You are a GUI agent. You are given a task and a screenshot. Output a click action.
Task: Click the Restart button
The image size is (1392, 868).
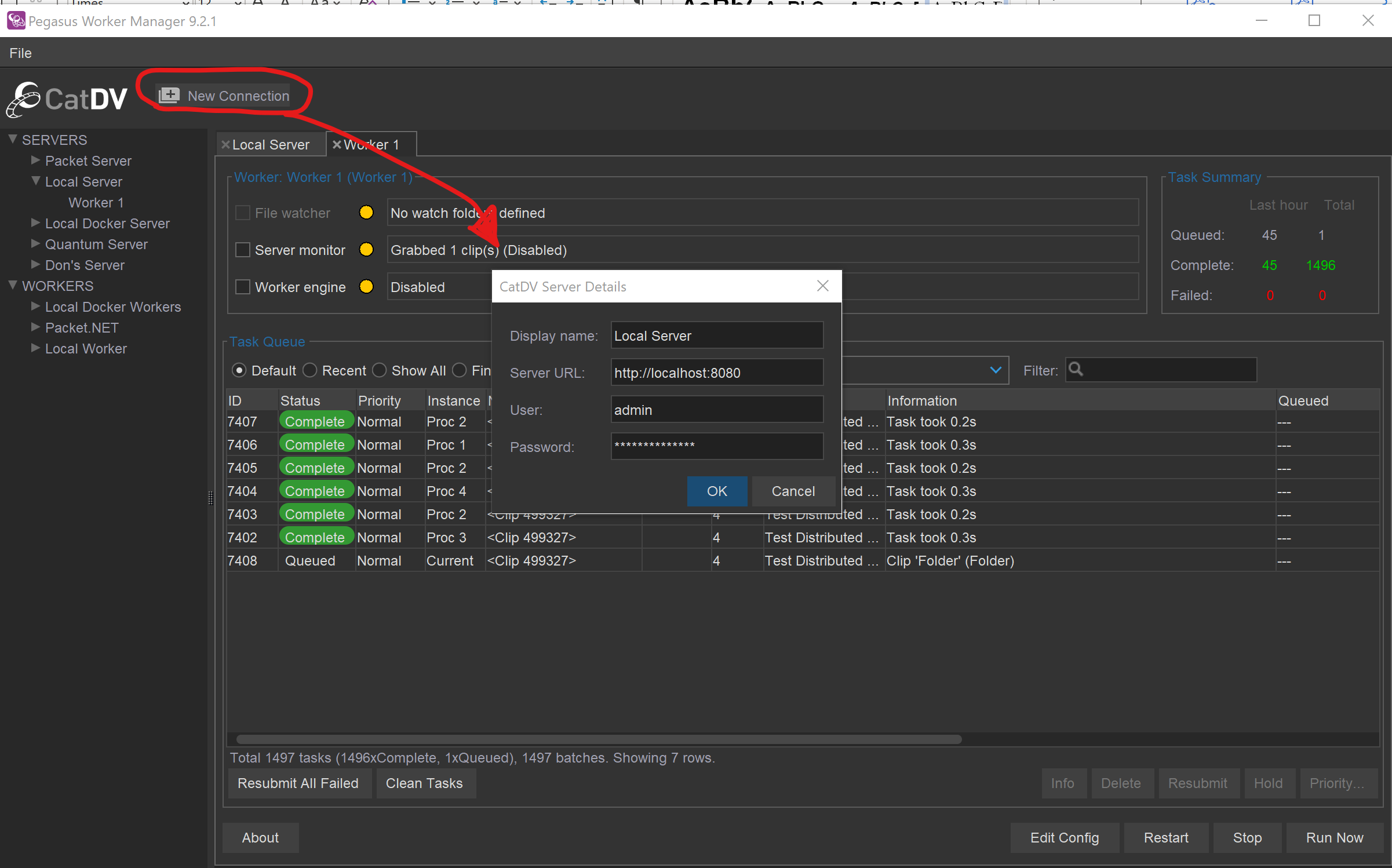[1166, 838]
